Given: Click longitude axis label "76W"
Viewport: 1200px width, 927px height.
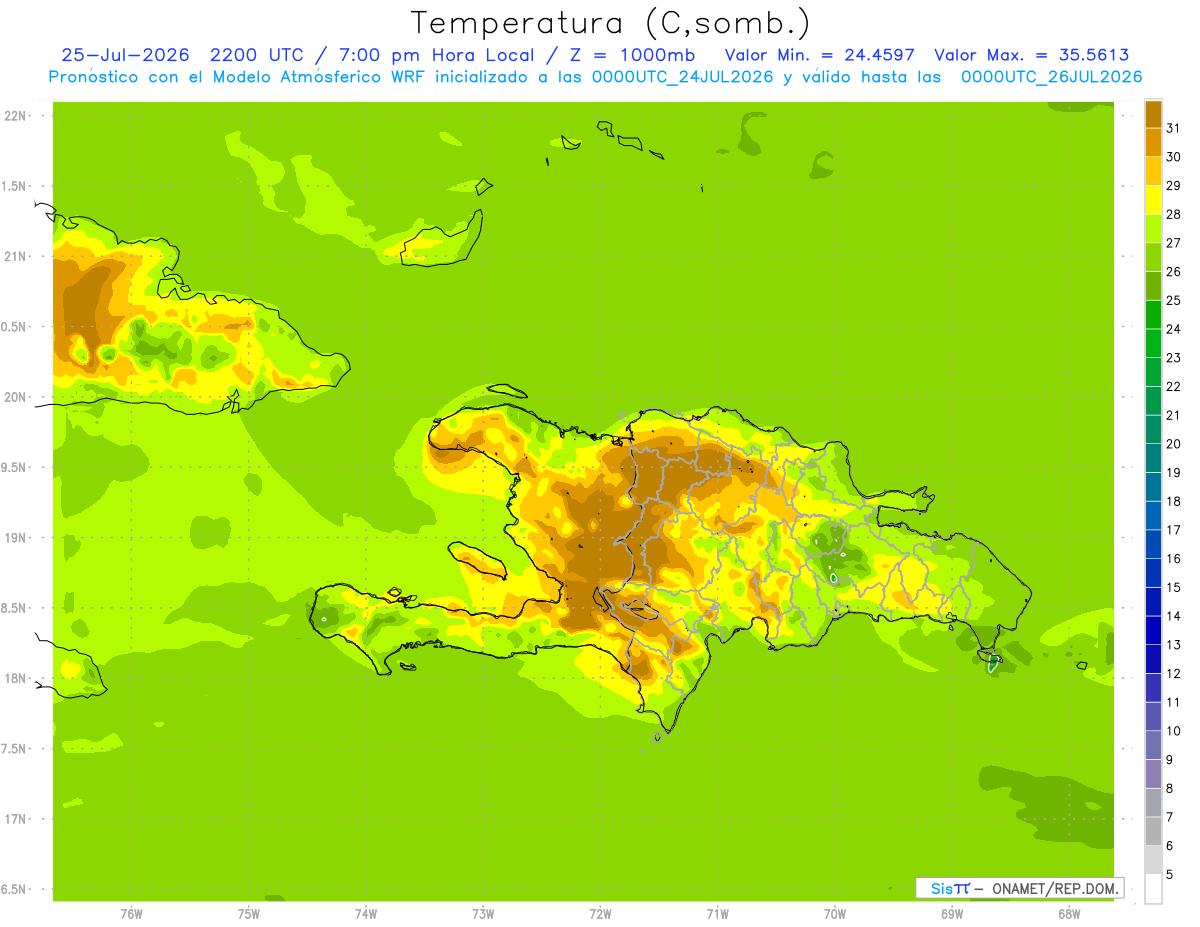Looking at the screenshot, I should point(131,913).
